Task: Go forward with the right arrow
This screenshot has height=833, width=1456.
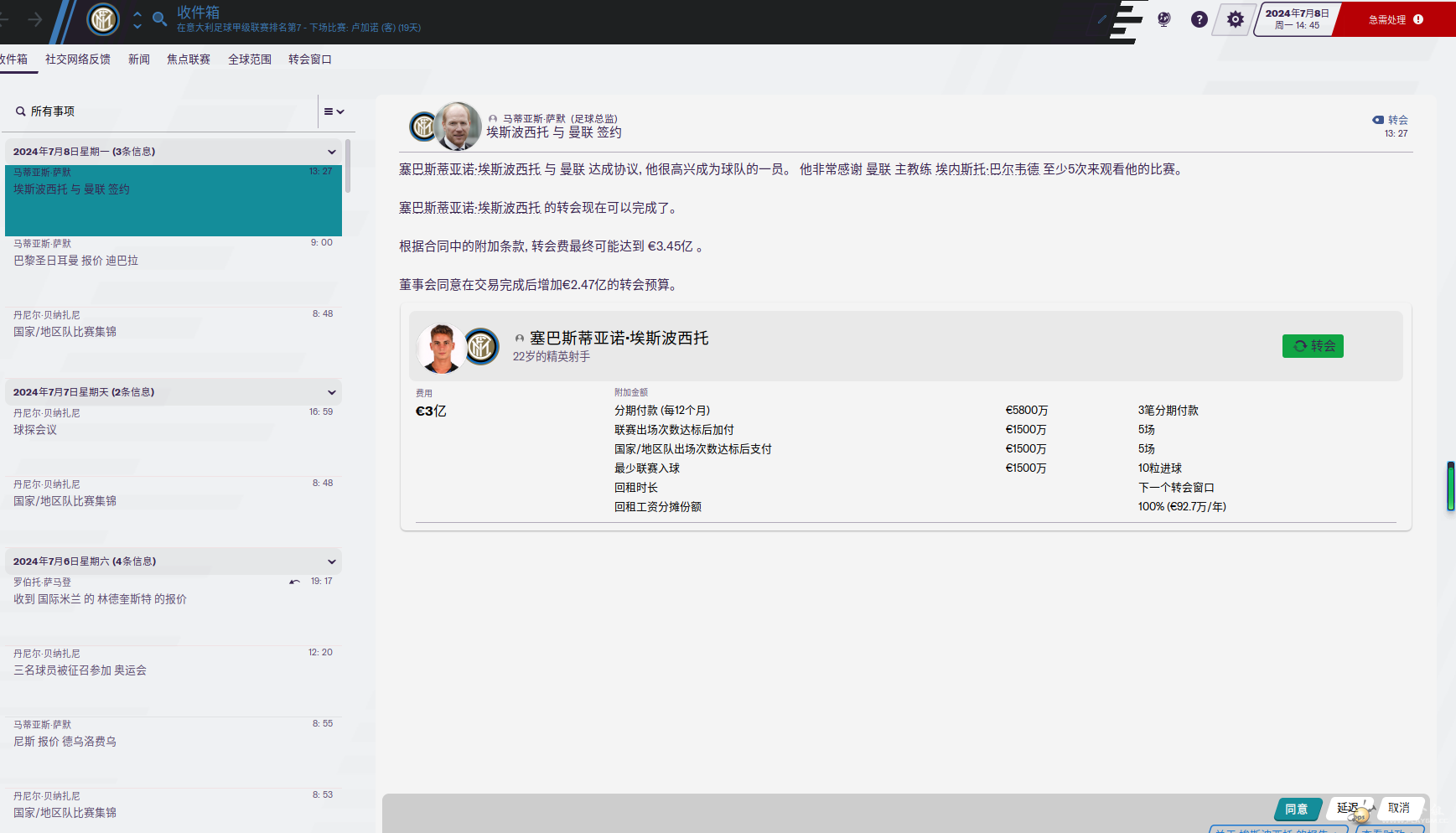Action: click(x=35, y=19)
